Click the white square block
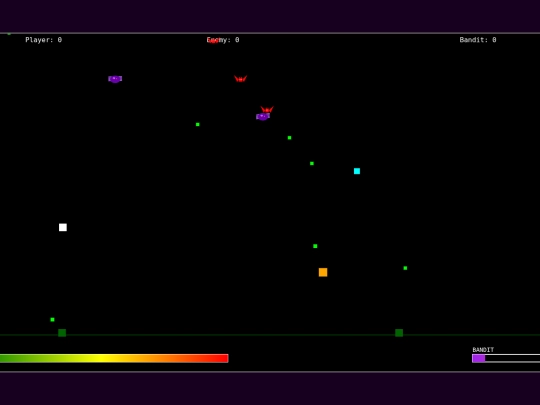Viewport: 540px width, 405px height. click(63, 227)
